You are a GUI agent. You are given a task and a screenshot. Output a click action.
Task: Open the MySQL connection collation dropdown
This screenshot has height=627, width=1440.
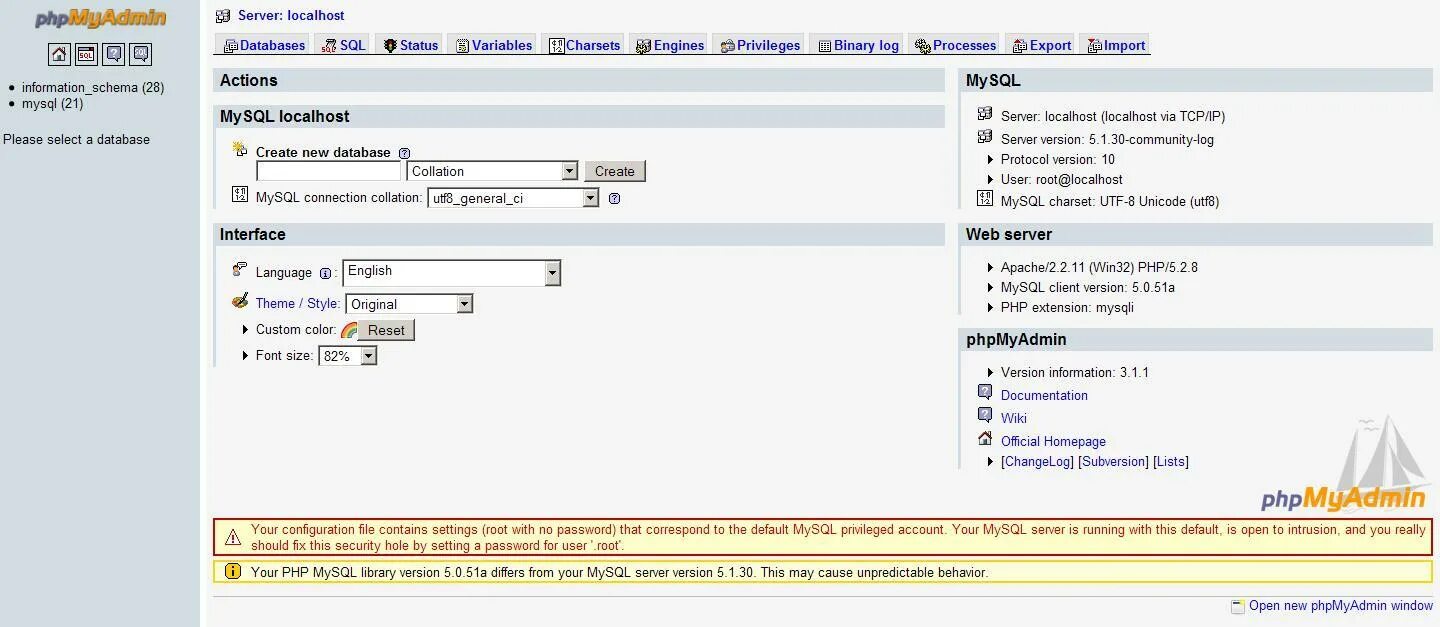[513, 198]
